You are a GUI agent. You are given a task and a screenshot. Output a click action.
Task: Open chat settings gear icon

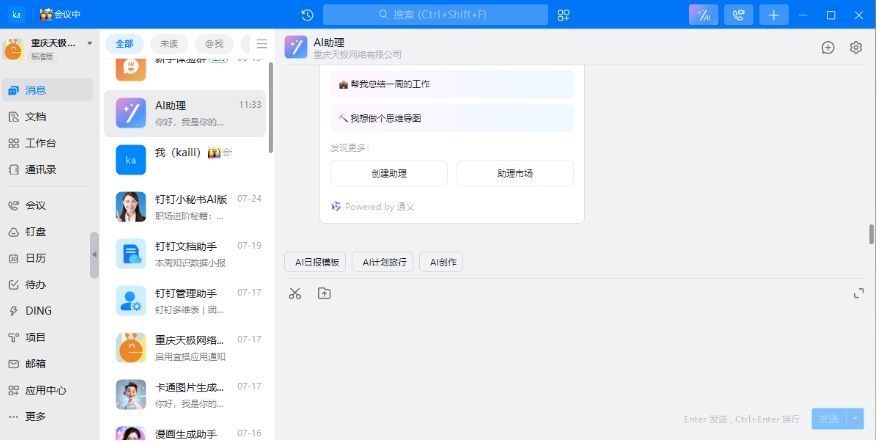tap(856, 47)
